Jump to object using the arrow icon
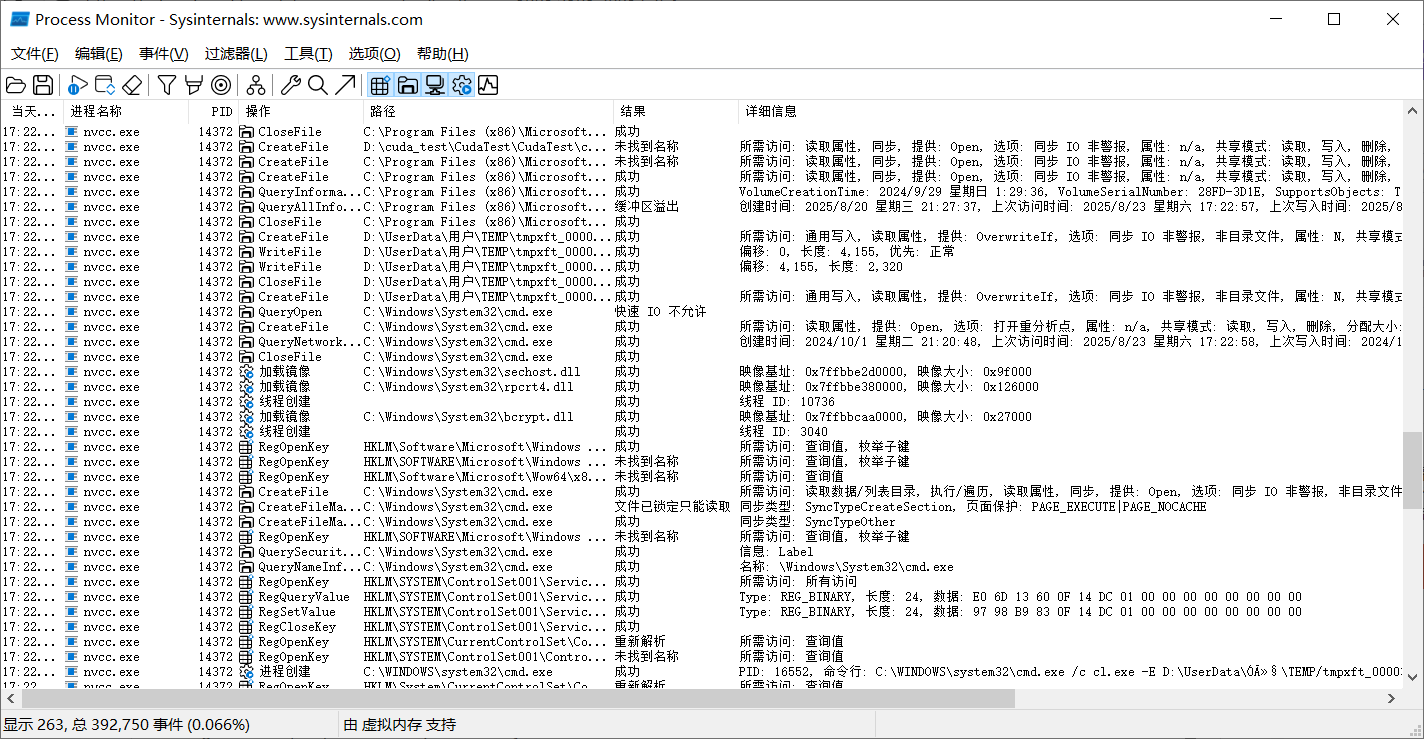 (x=345, y=85)
